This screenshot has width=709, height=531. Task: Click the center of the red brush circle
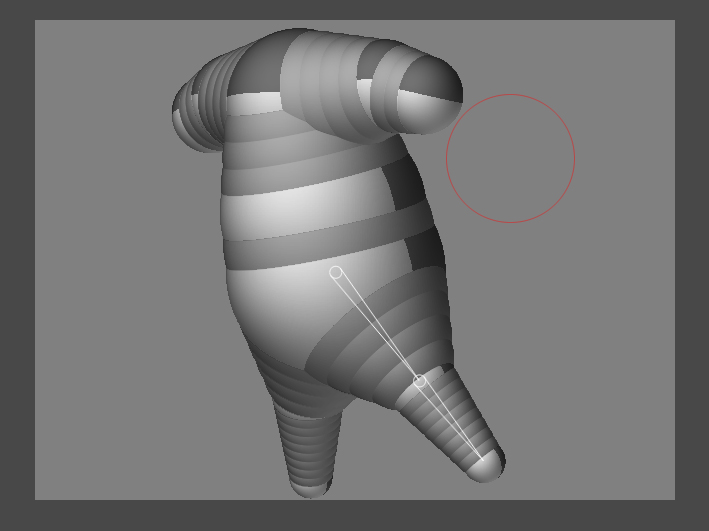(x=510, y=158)
